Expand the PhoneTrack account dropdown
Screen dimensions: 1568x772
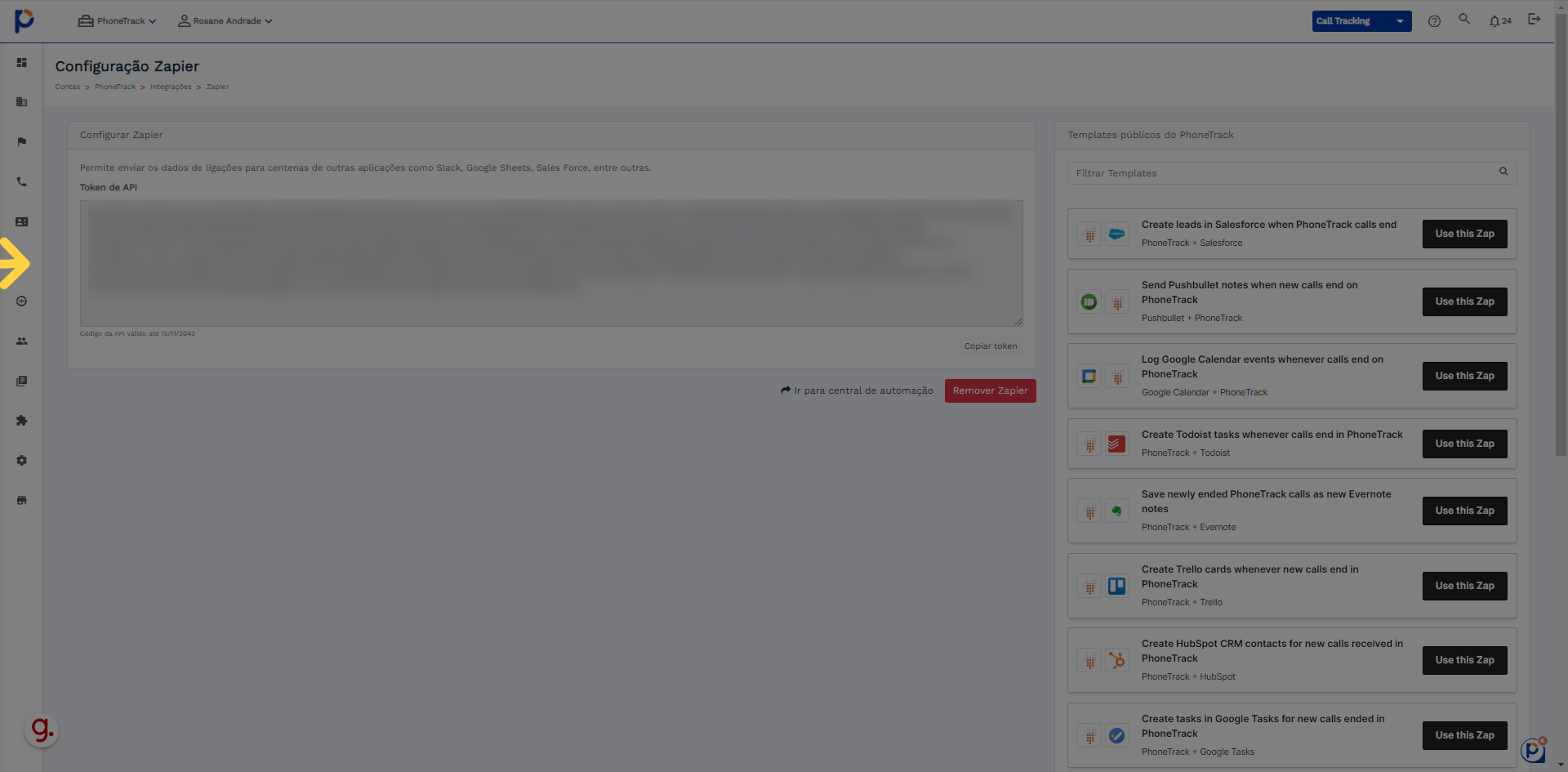point(117,21)
